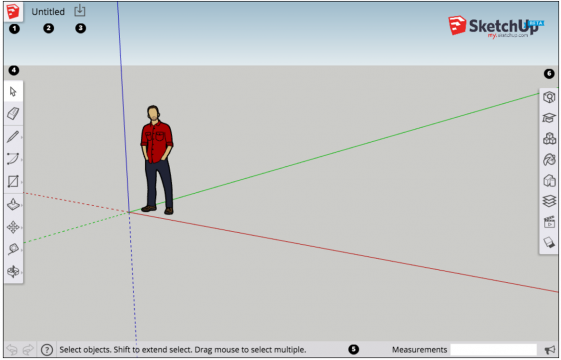Click the Measurements input box
This screenshot has height=360, width=561.
(493, 350)
